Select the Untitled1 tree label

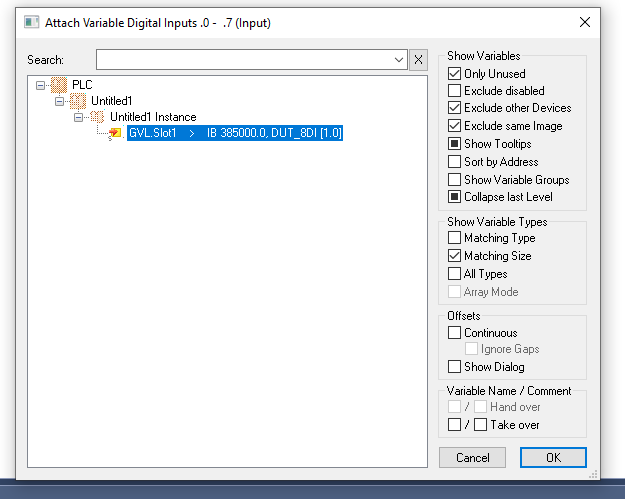click(112, 101)
